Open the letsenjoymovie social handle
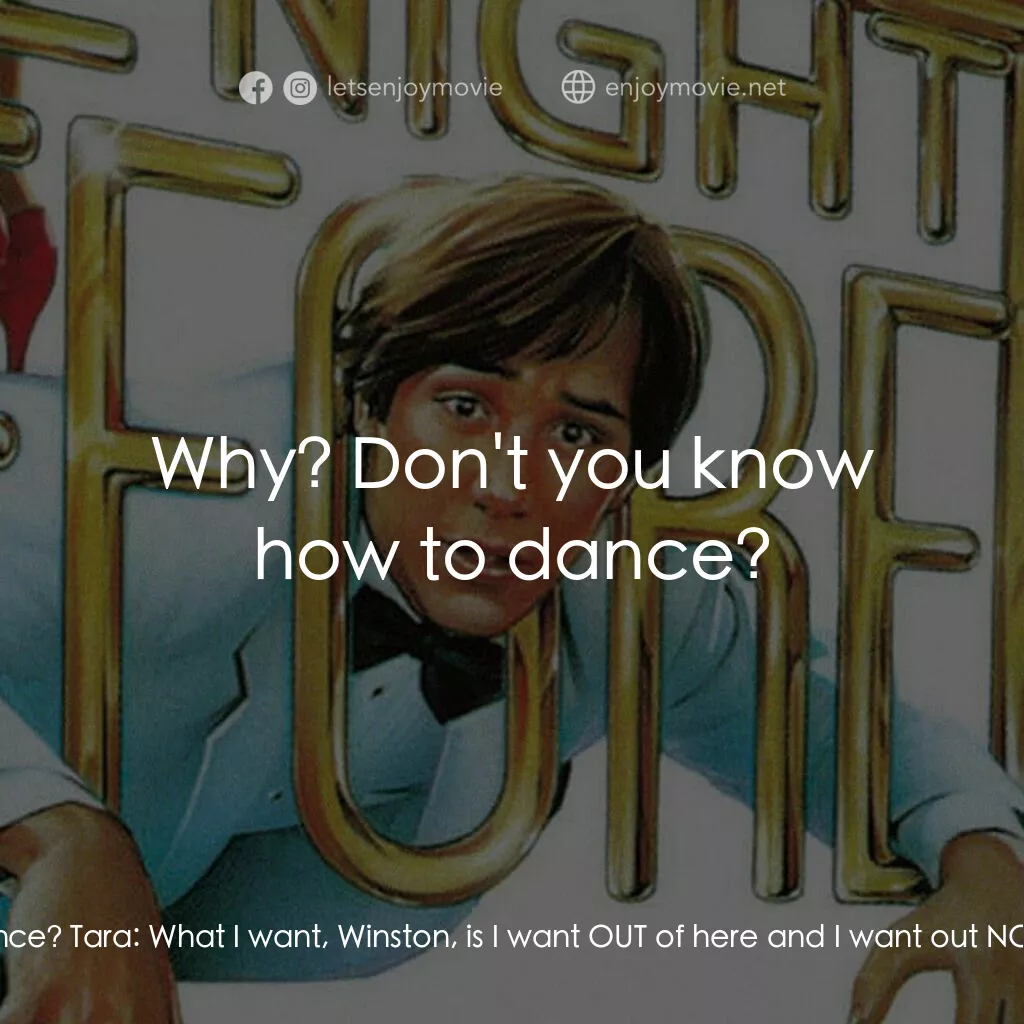 [x=414, y=88]
